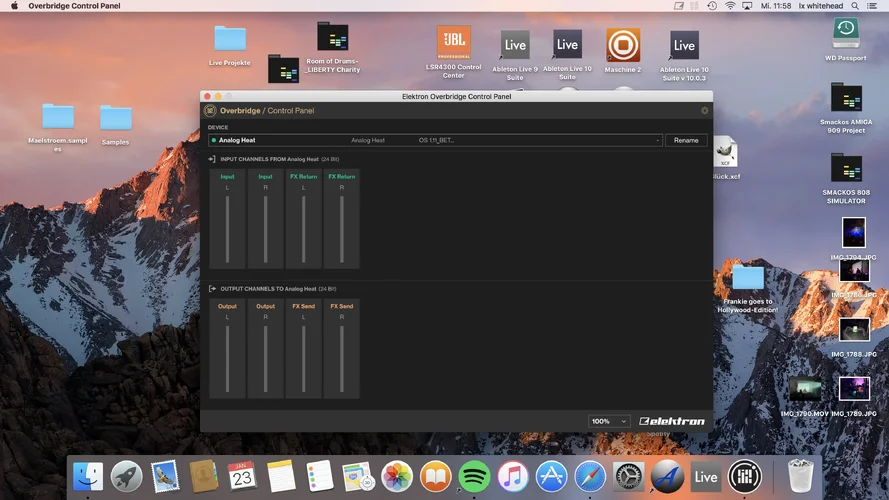Open Spotify from the dock
The width and height of the screenshot is (889, 500).
[x=474, y=477]
